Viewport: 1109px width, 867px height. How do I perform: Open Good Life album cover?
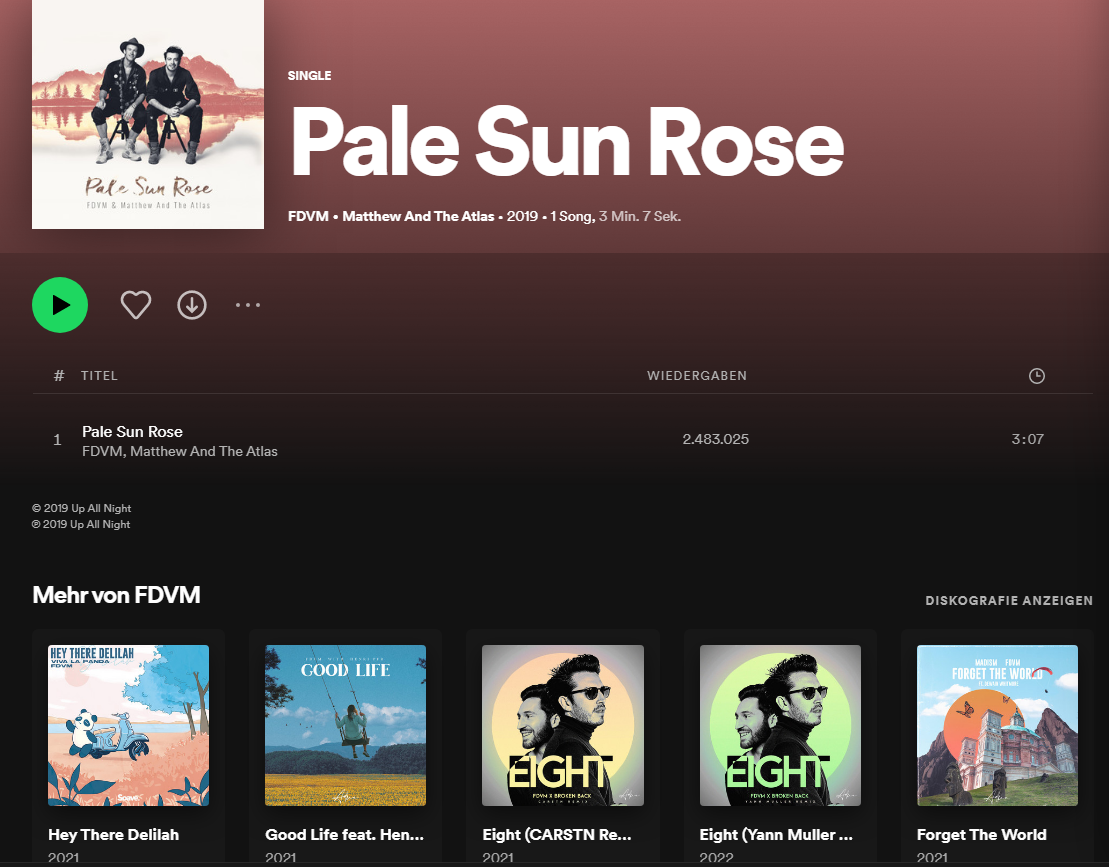(x=345, y=725)
